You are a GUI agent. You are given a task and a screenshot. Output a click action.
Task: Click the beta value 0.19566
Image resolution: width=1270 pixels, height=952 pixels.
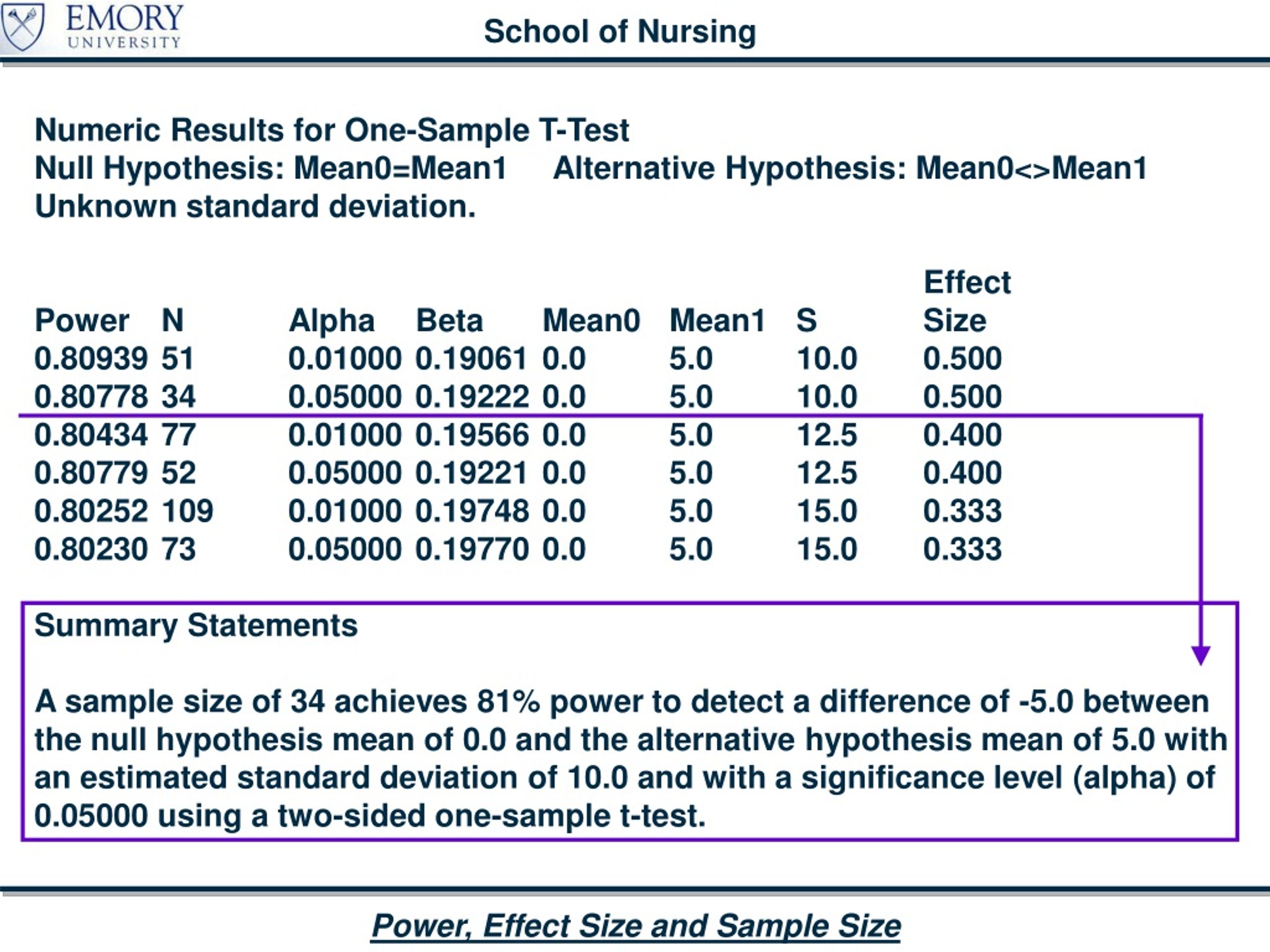471,434
